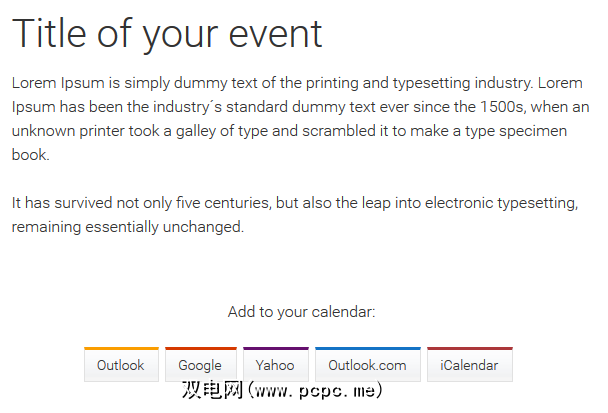608x413 pixels.
Task: Click red-orange strip atop the Google button
Action: click(200, 349)
